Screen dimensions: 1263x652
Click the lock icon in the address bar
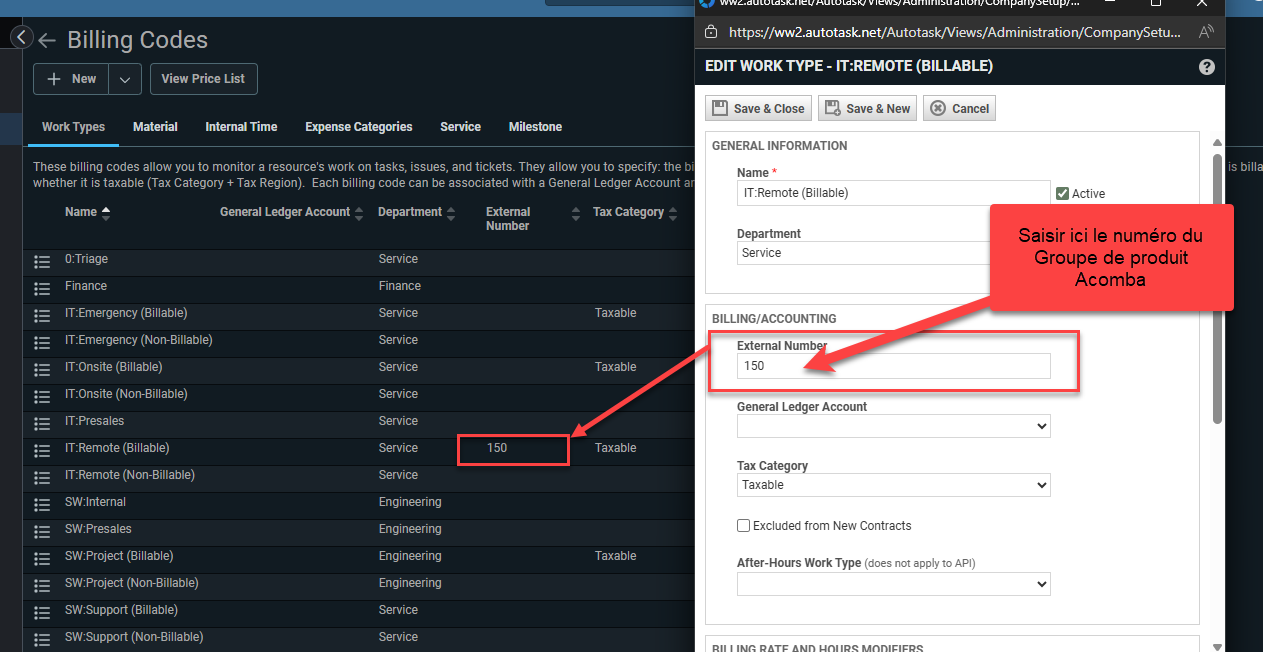[711, 32]
